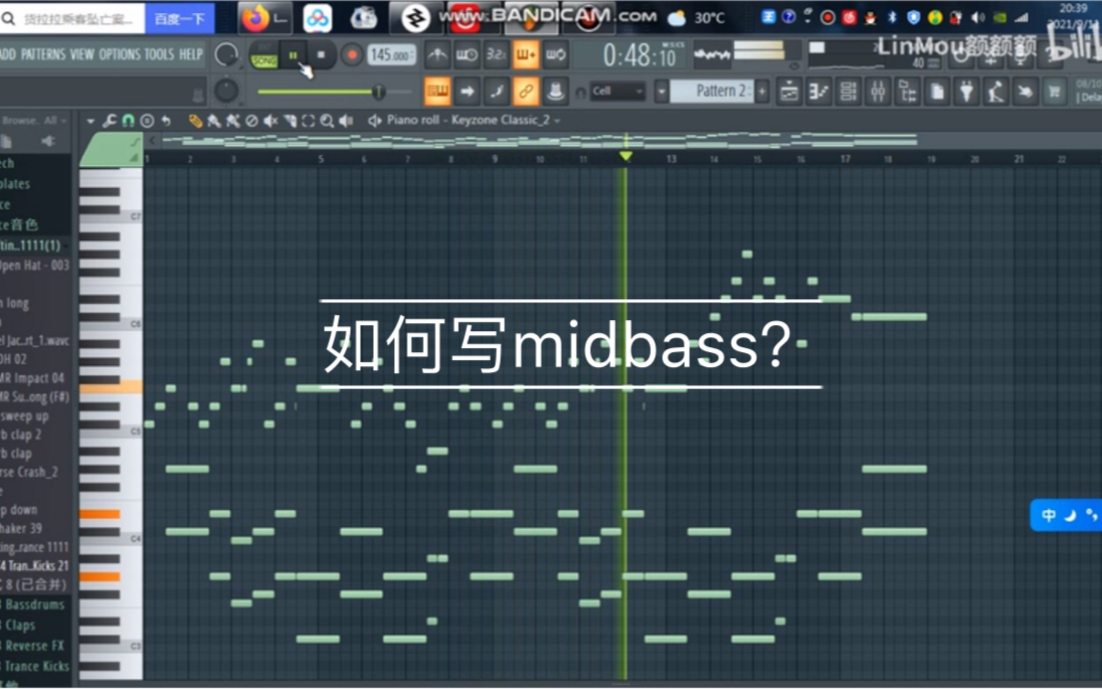This screenshot has height=689, width=1102.
Task: Open the Mixer panel
Action: point(878,91)
